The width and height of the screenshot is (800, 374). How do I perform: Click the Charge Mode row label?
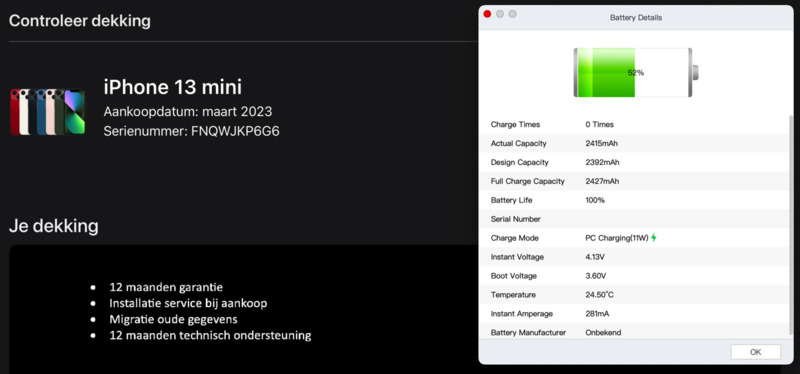514,238
